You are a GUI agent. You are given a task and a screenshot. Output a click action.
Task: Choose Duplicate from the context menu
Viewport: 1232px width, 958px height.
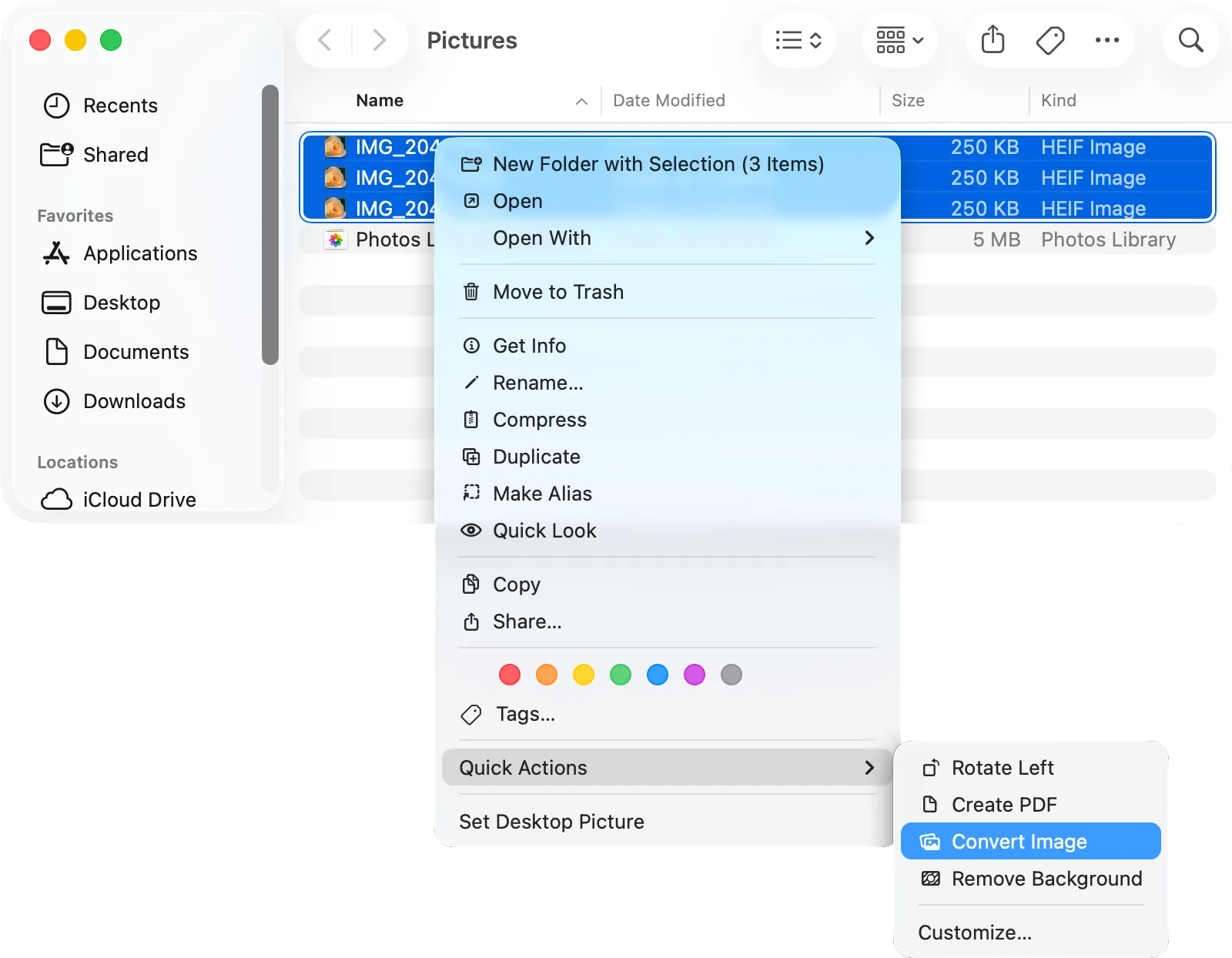[x=668, y=457]
